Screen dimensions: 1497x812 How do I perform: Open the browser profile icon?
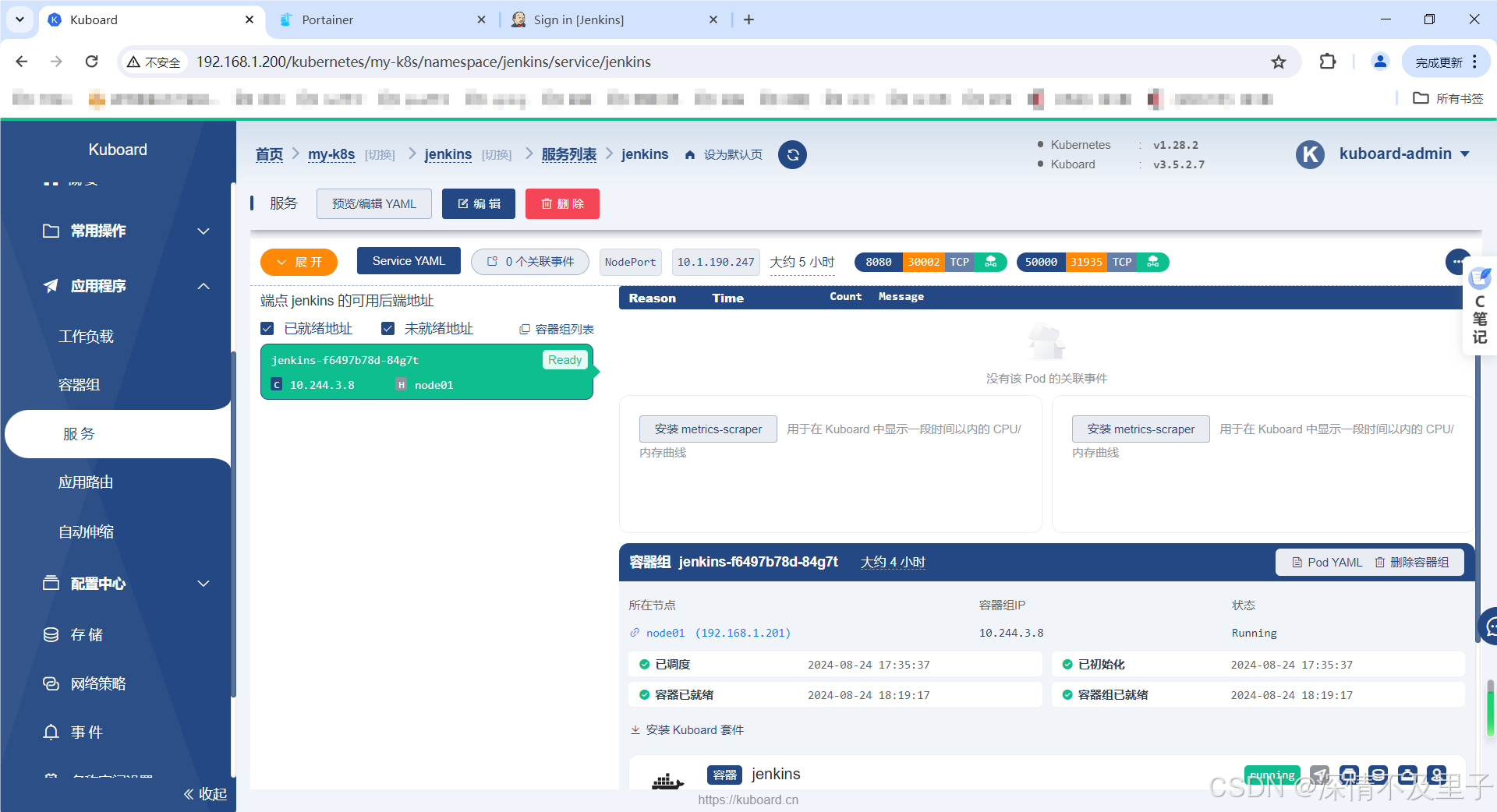pos(1380,62)
